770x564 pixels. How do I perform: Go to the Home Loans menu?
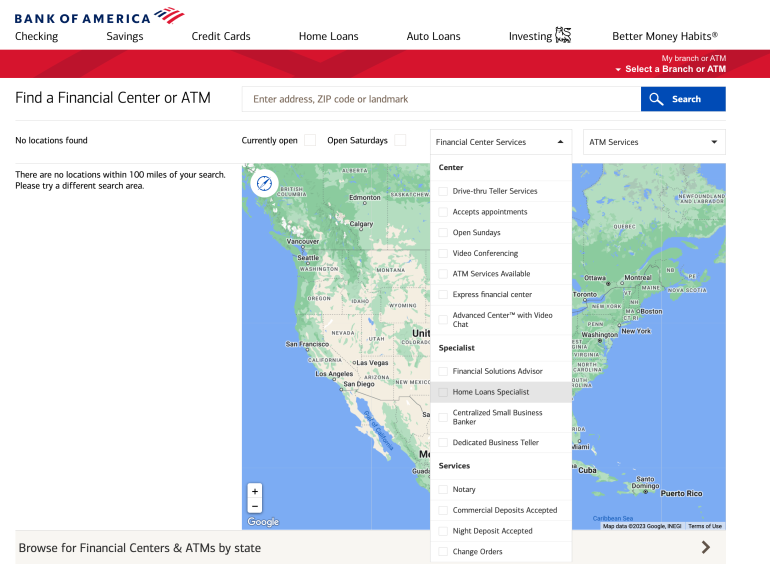(328, 36)
